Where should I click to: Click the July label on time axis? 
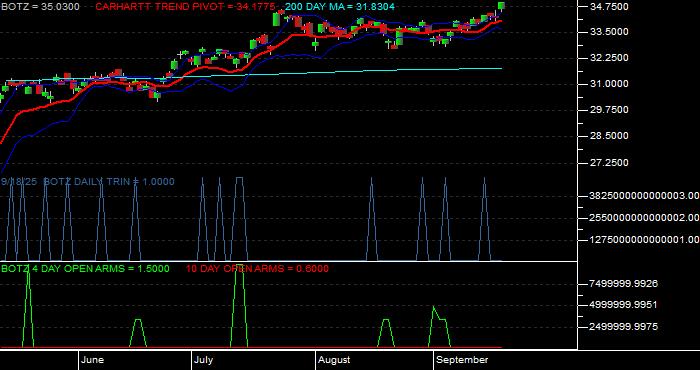[x=204, y=360]
